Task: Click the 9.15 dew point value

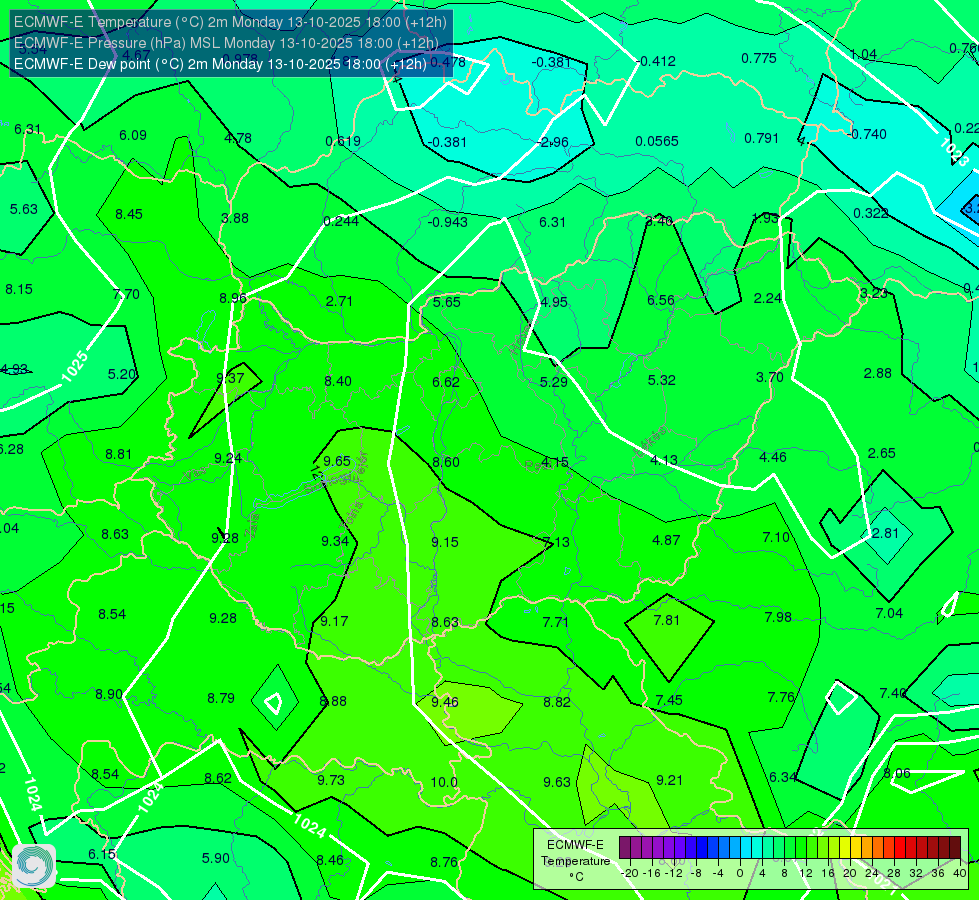Action: (x=445, y=542)
